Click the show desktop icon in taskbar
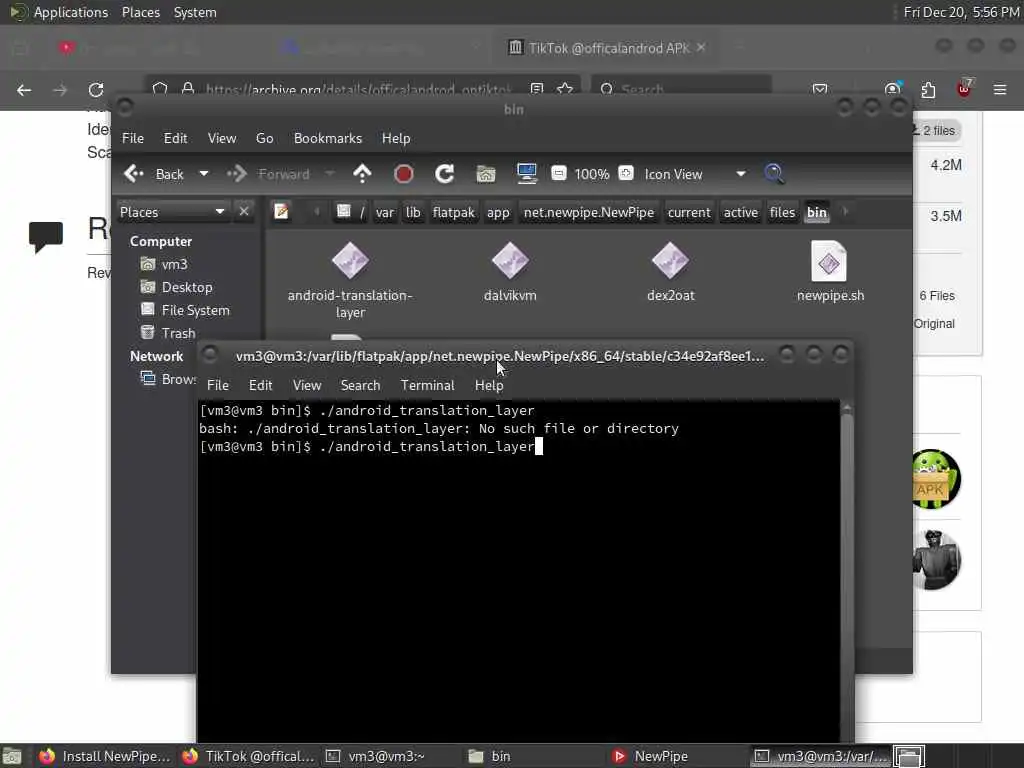 pyautogui.click(x=12, y=756)
